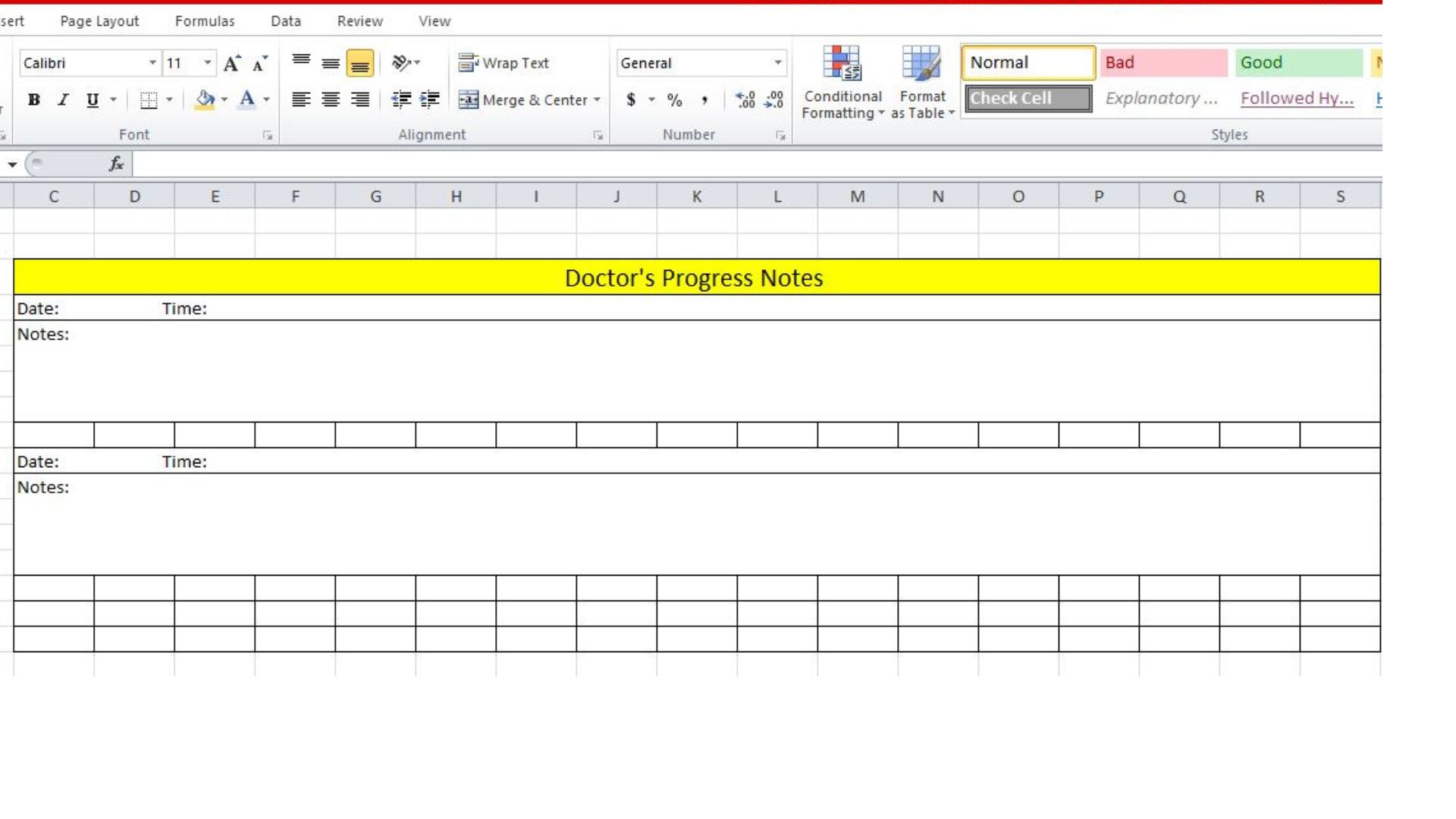
Task: Toggle Italic formatting
Action: pyautogui.click(x=63, y=99)
